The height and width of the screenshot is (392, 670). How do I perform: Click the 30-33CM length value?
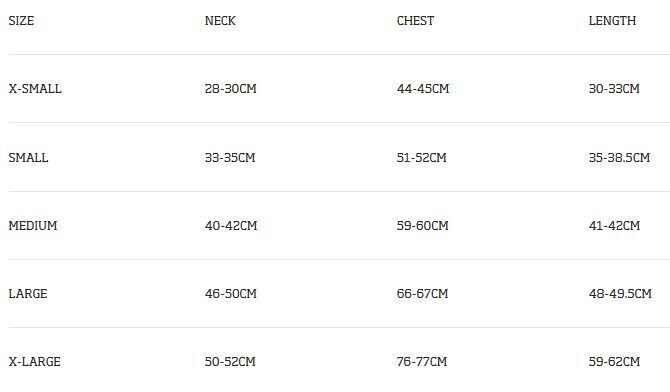(x=614, y=88)
